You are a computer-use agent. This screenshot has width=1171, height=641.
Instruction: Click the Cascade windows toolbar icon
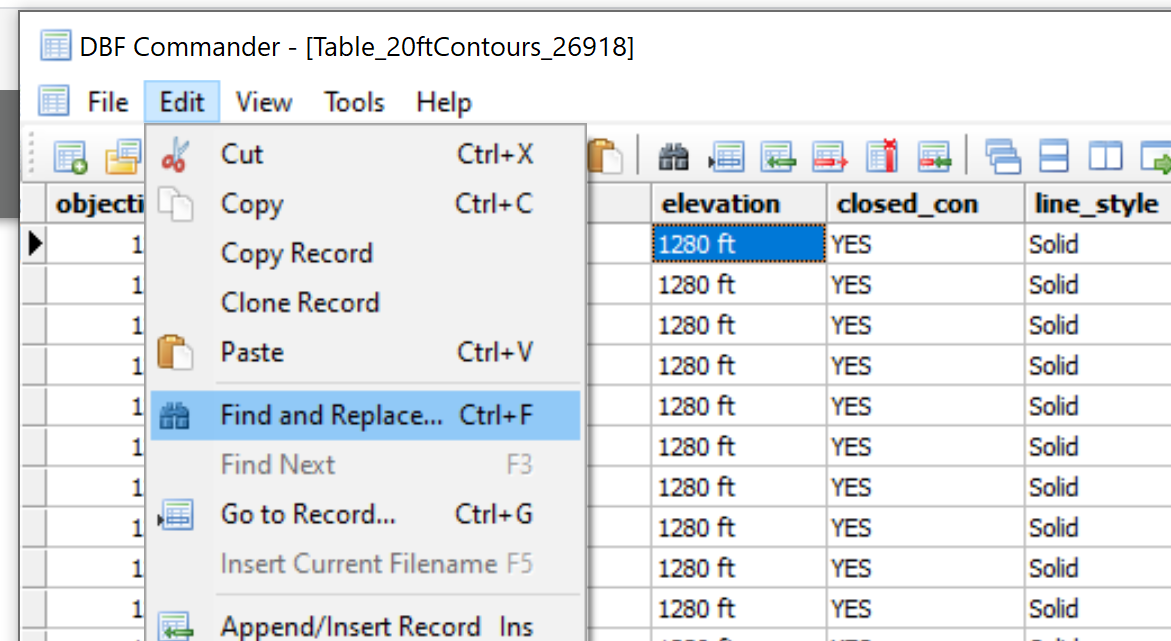point(1002,157)
